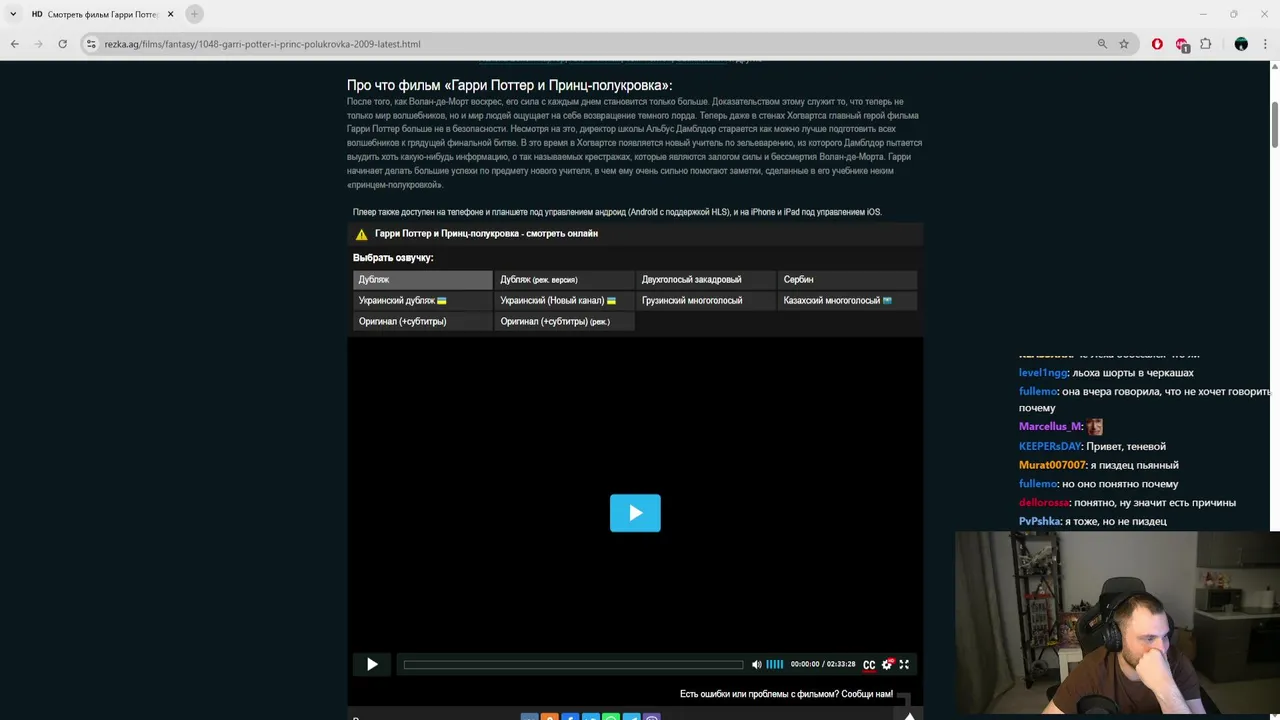Select the Дубляж voiceover option
The image size is (1280, 720).
click(422, 279)
